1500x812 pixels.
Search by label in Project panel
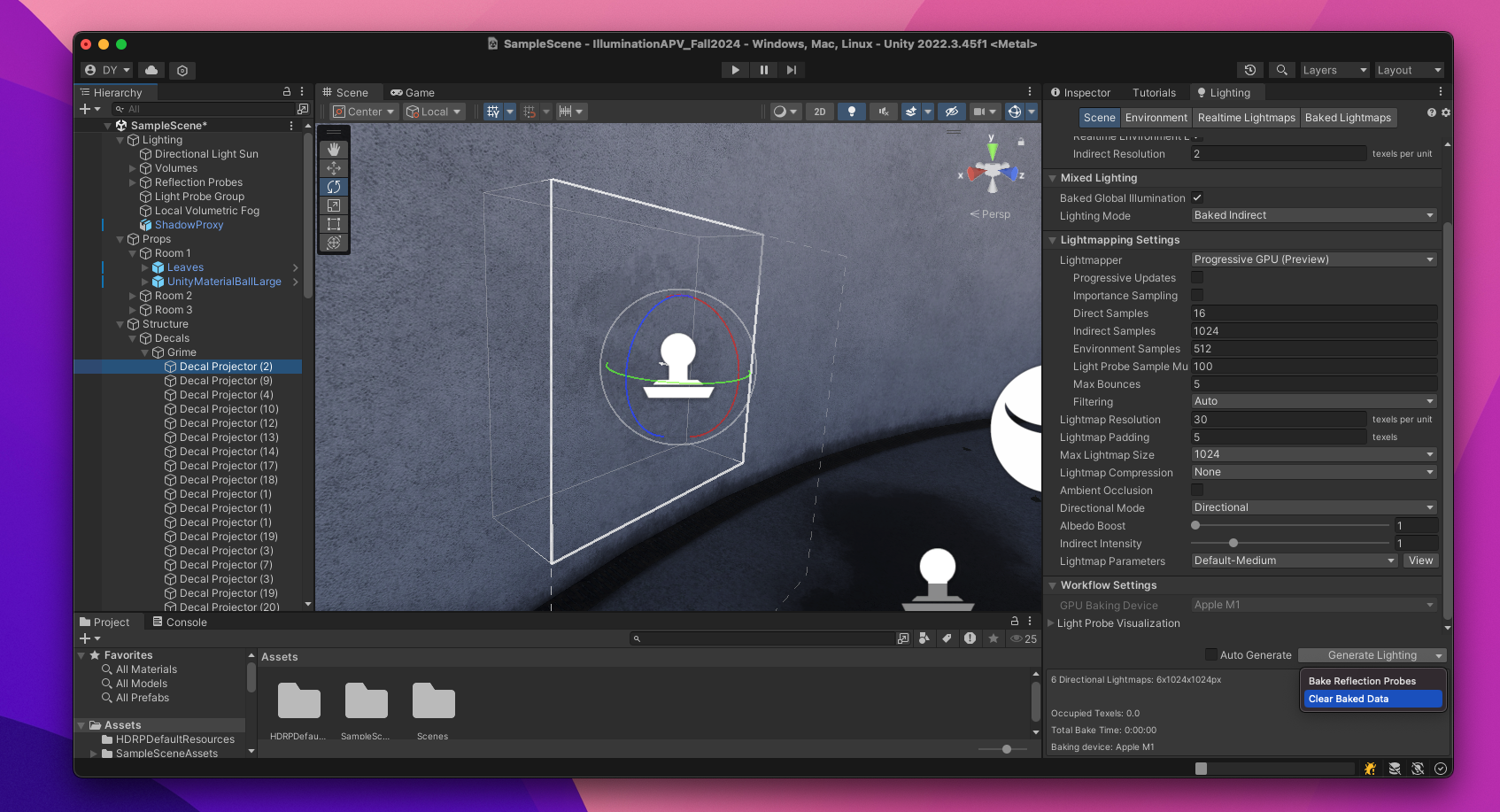pyautogui.click(x=947, y=638)
